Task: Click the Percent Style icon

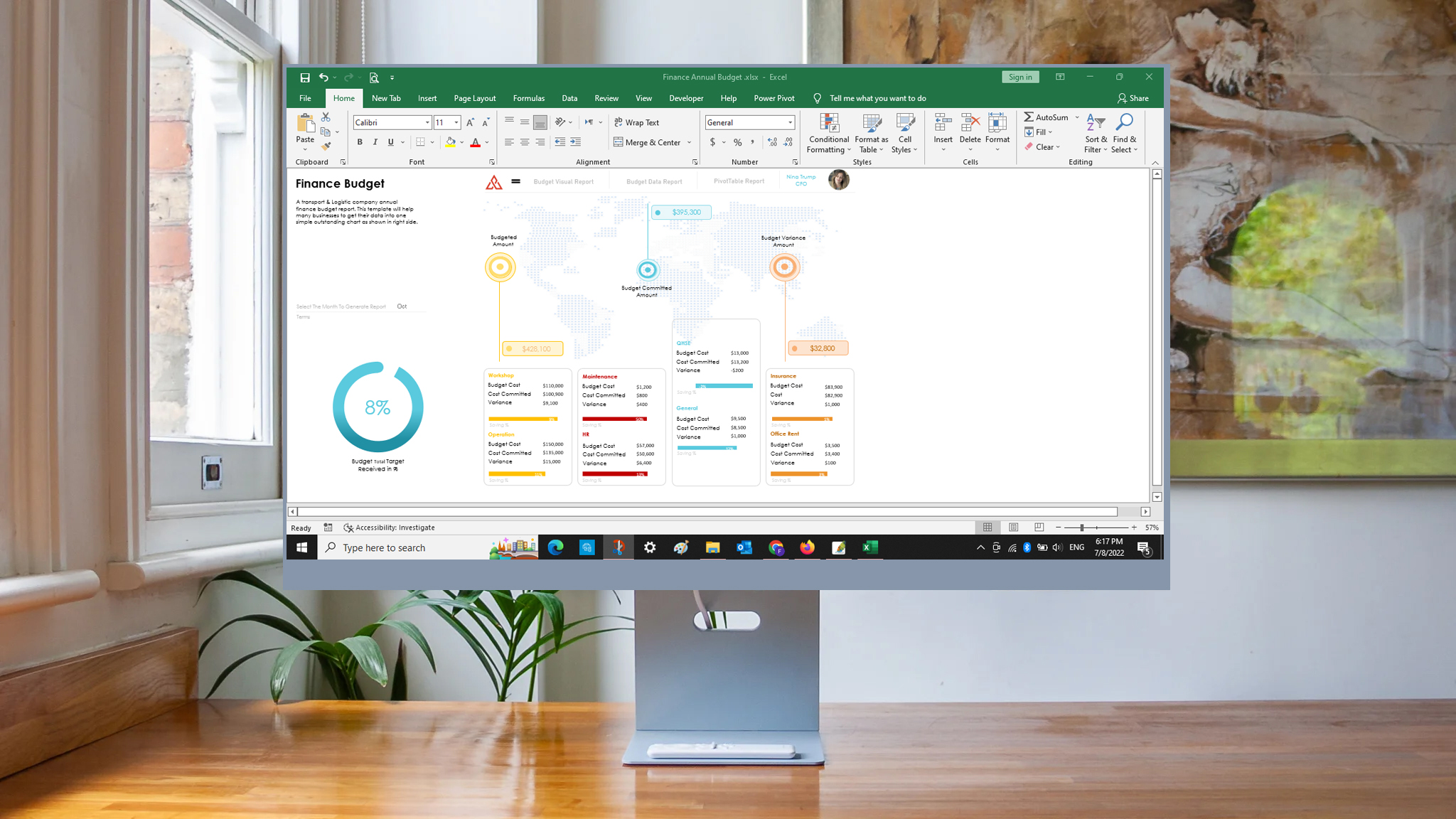Action: 738,142
